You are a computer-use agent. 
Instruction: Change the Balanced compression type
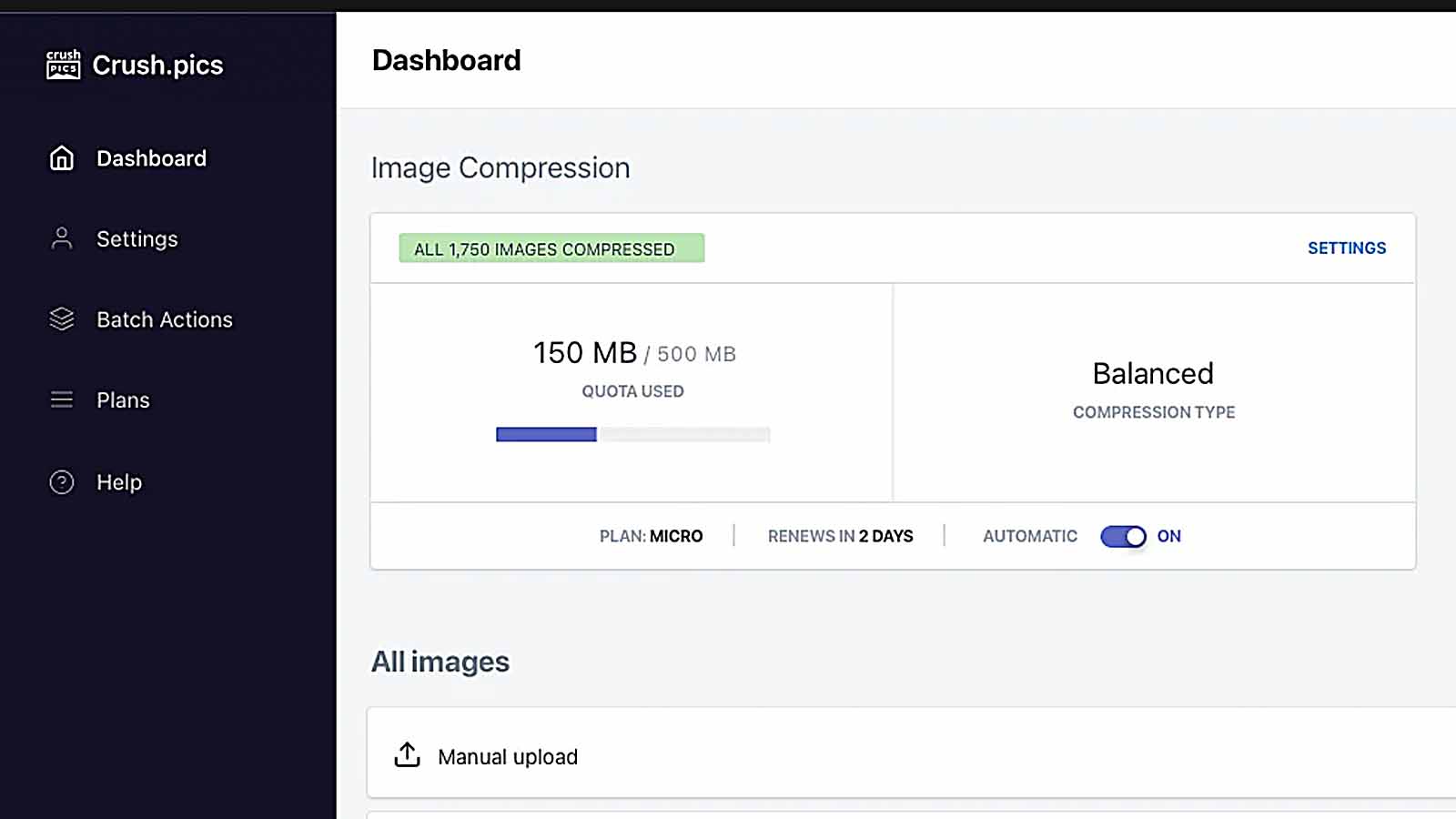click(1153, 373)
